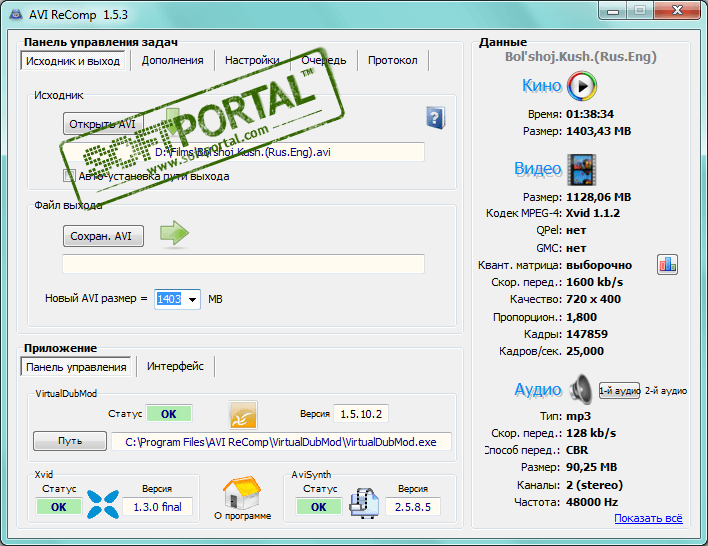Image resolution: width=708 pixels, height=546 pixels.
Task: Switch to the Очередь tab
Action: [x=324, y=60]
